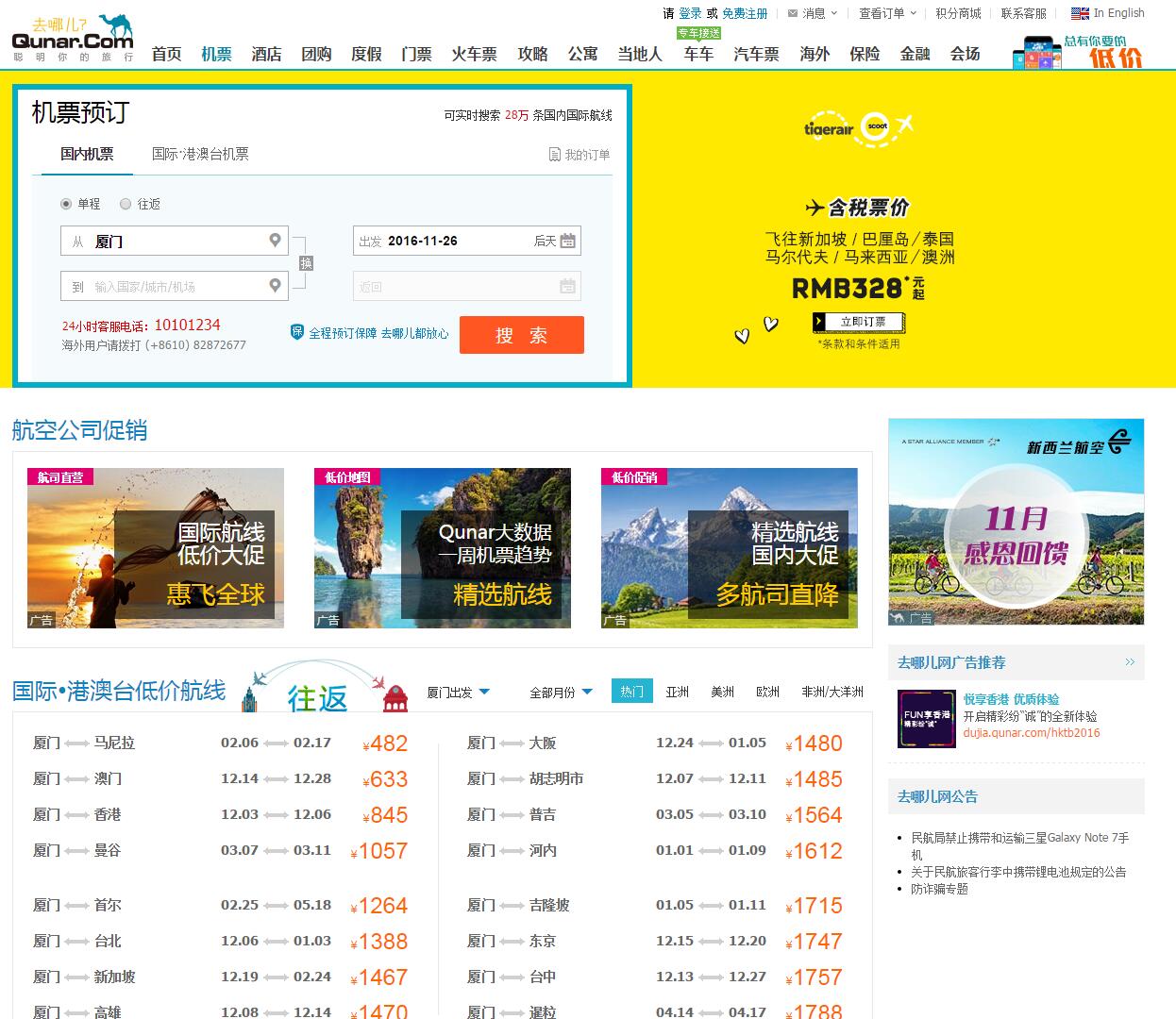Open Xiamen departure city dropdown
1176x1019 pixels.
point(458,692)
